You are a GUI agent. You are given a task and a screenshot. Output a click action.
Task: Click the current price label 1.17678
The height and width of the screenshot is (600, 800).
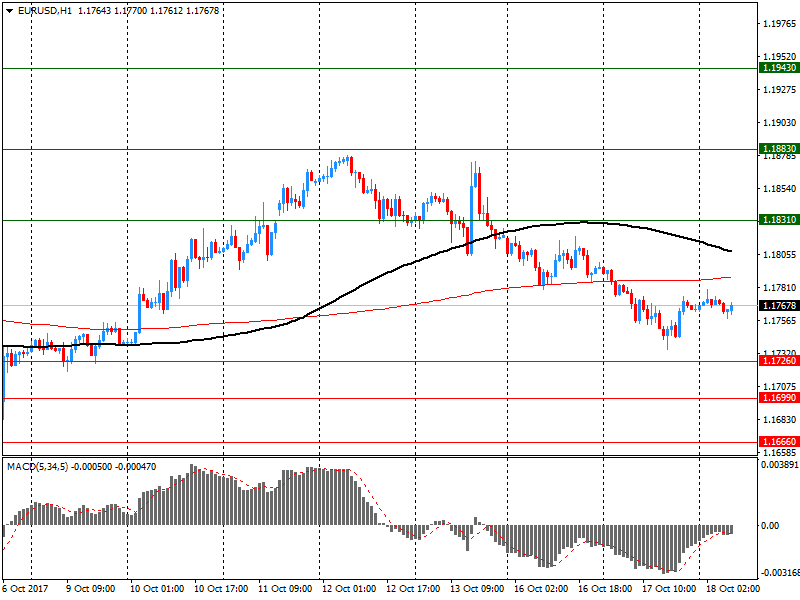pos(779,306)
